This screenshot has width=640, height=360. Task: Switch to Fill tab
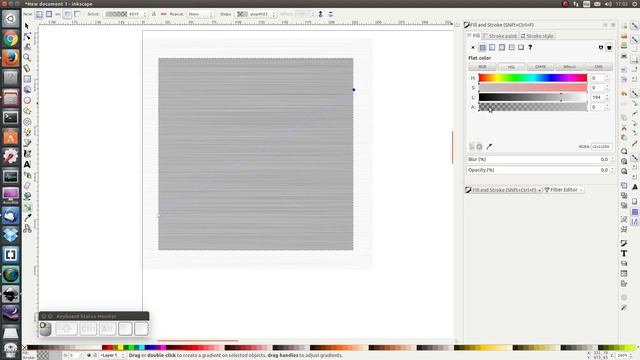474,36
